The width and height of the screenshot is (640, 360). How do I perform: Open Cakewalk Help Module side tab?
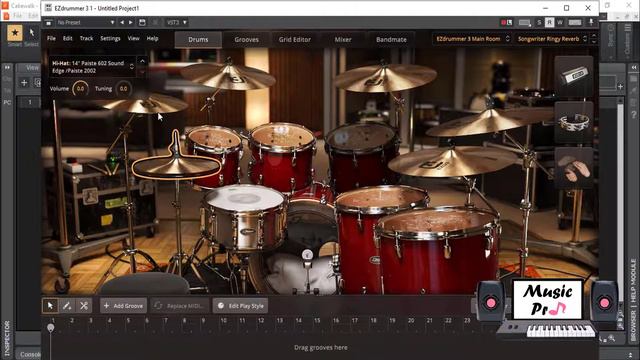[633, 280]
